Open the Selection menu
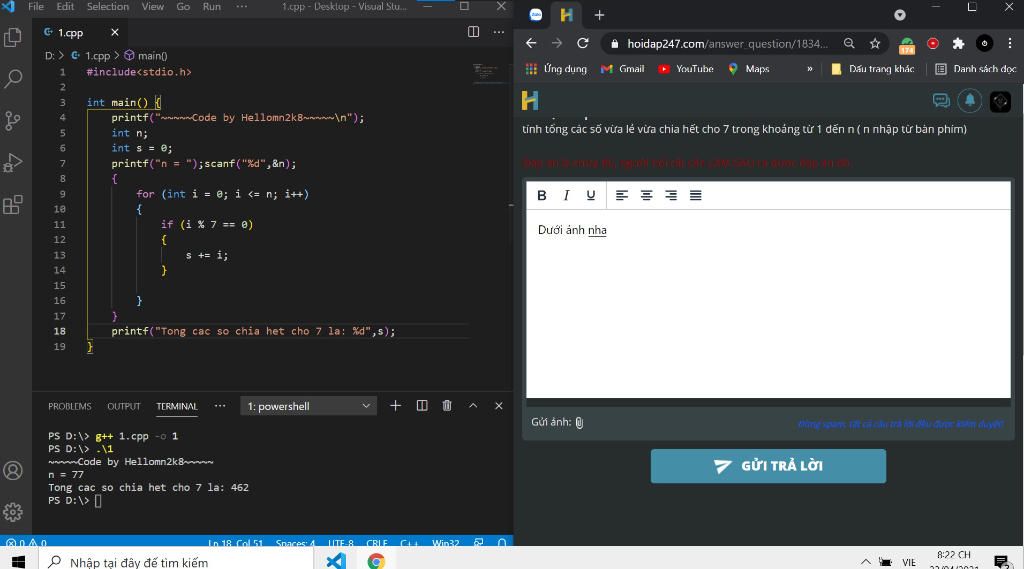 [x=108, y=7]
